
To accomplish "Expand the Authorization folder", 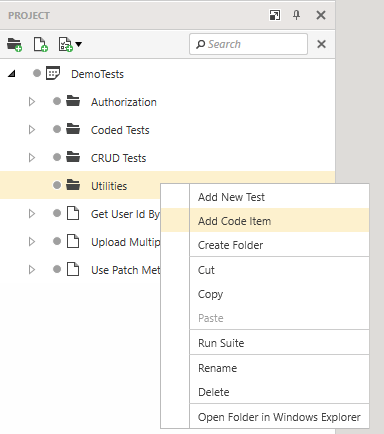I will [32, 102].
